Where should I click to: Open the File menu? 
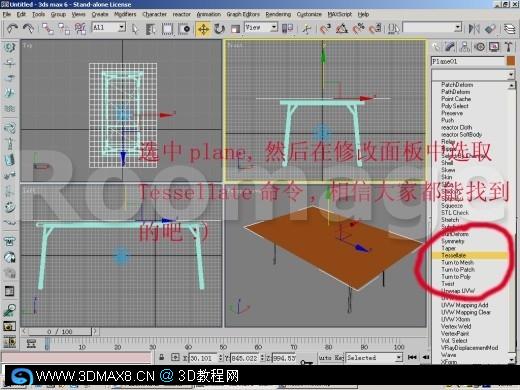click(7, 14)
